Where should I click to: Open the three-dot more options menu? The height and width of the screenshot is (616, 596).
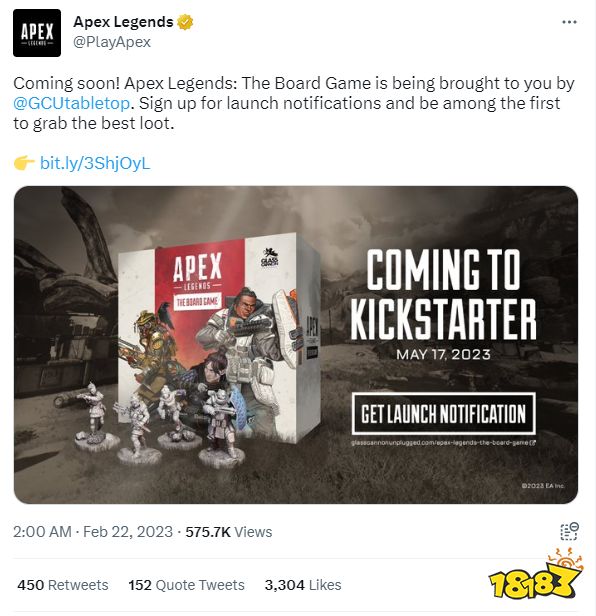[x=569, y=22]
